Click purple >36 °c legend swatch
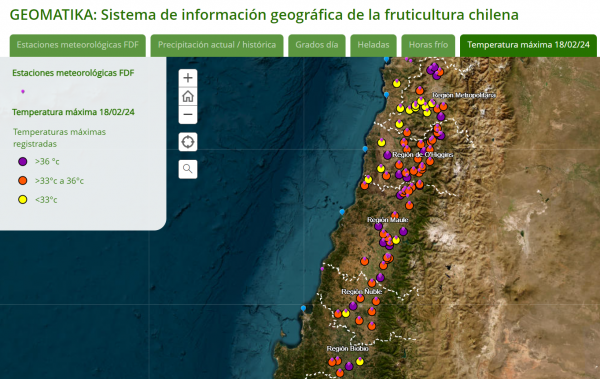The height and width of the screenshot is (379, 600). (x=23, y=162)
